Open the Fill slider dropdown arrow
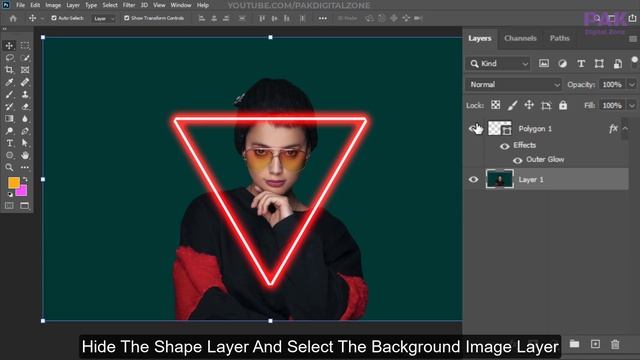Viewport: 640px width, 360px height. tap(632, 105)
